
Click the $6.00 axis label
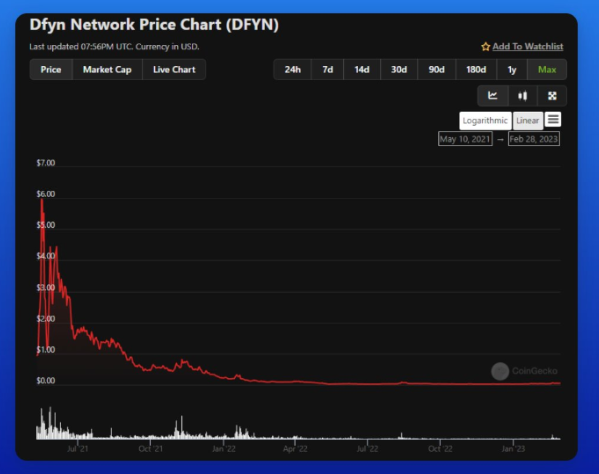tap(46, 194)
